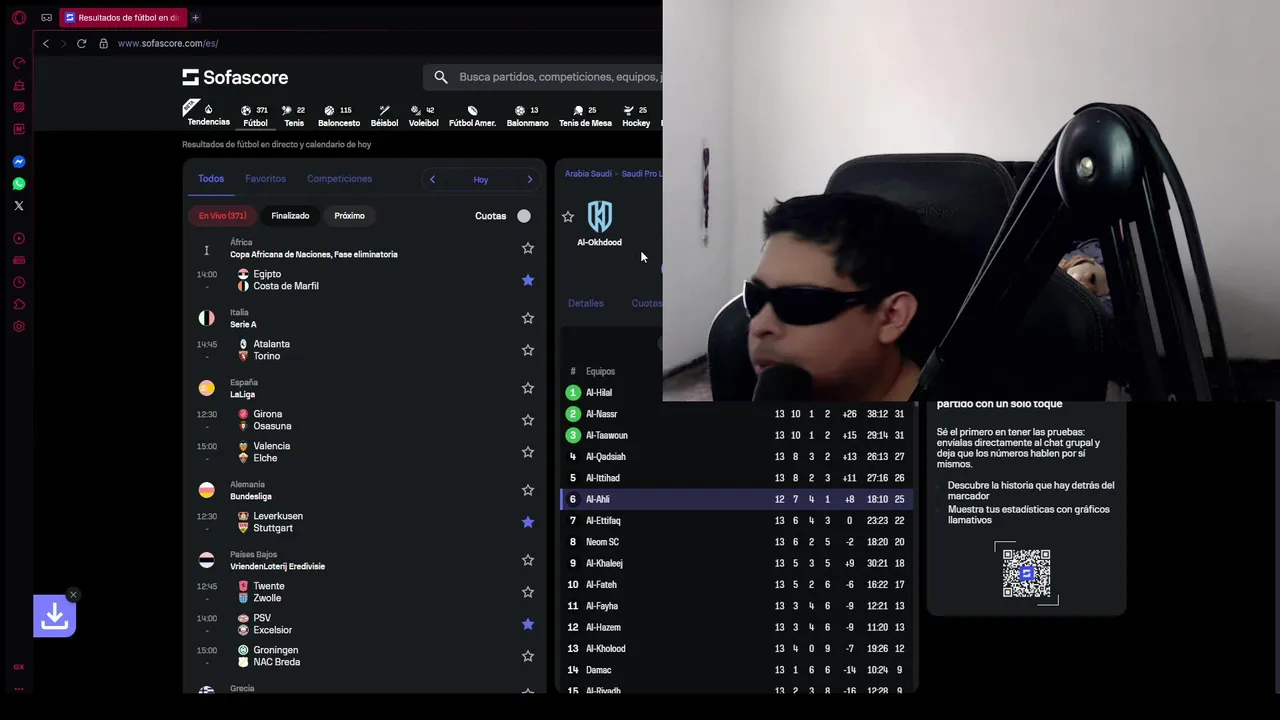Go to next day arrow

(530, 179)
